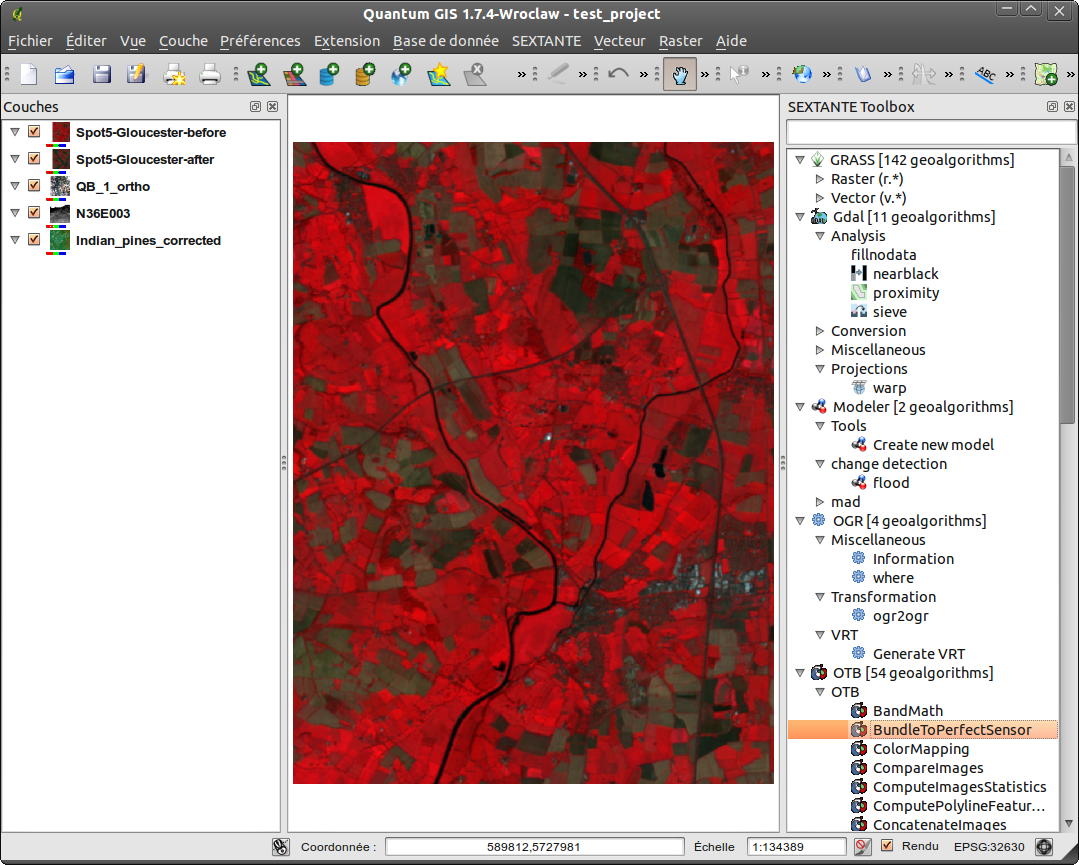Collapse the GRASS algorithms group
This screenshot has width=1079, height=865.
pyautogui.click(x=799, y=159)
